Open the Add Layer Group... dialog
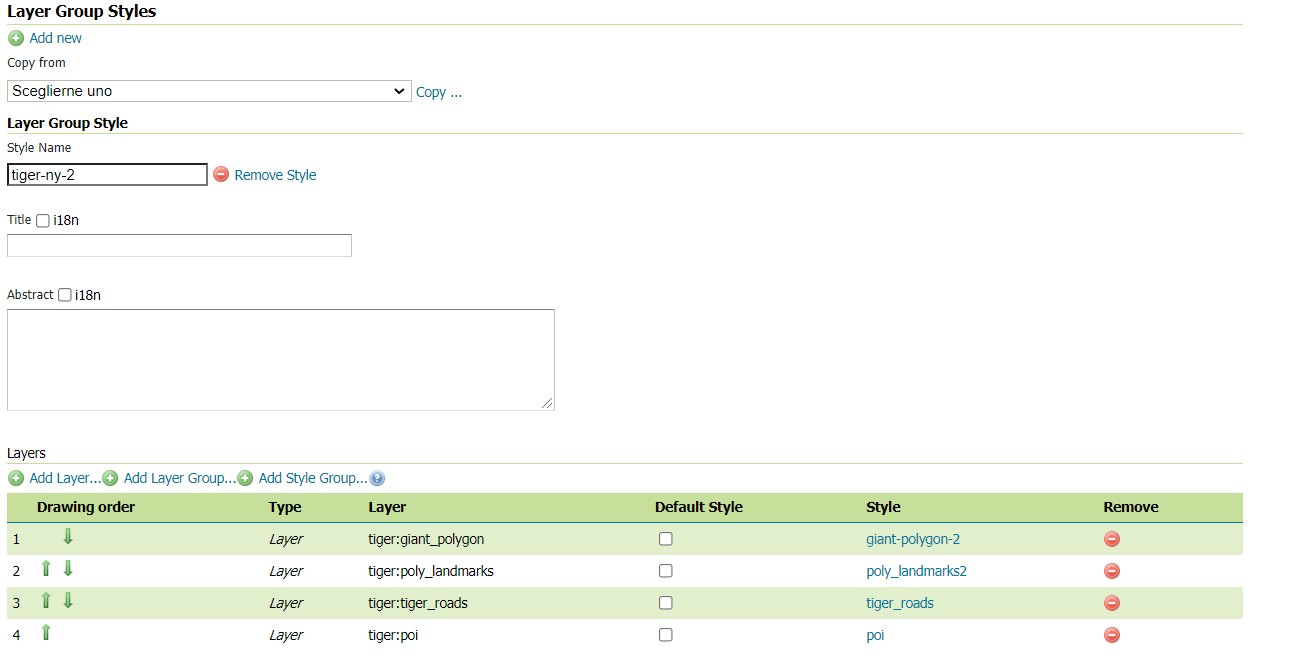The height and width of the screenshot is (671, 1295). click(179, 478)
